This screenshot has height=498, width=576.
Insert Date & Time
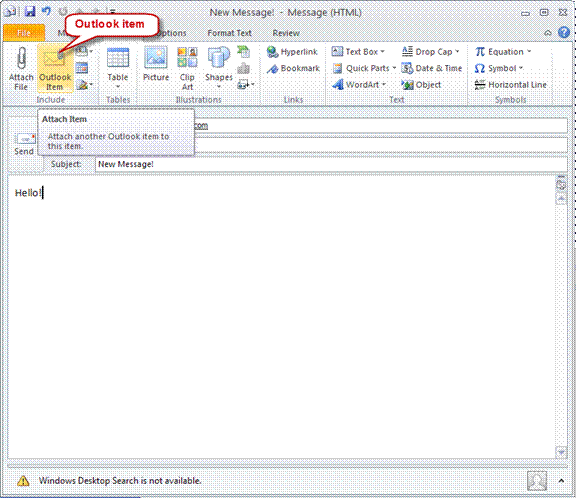pos(431,68)
